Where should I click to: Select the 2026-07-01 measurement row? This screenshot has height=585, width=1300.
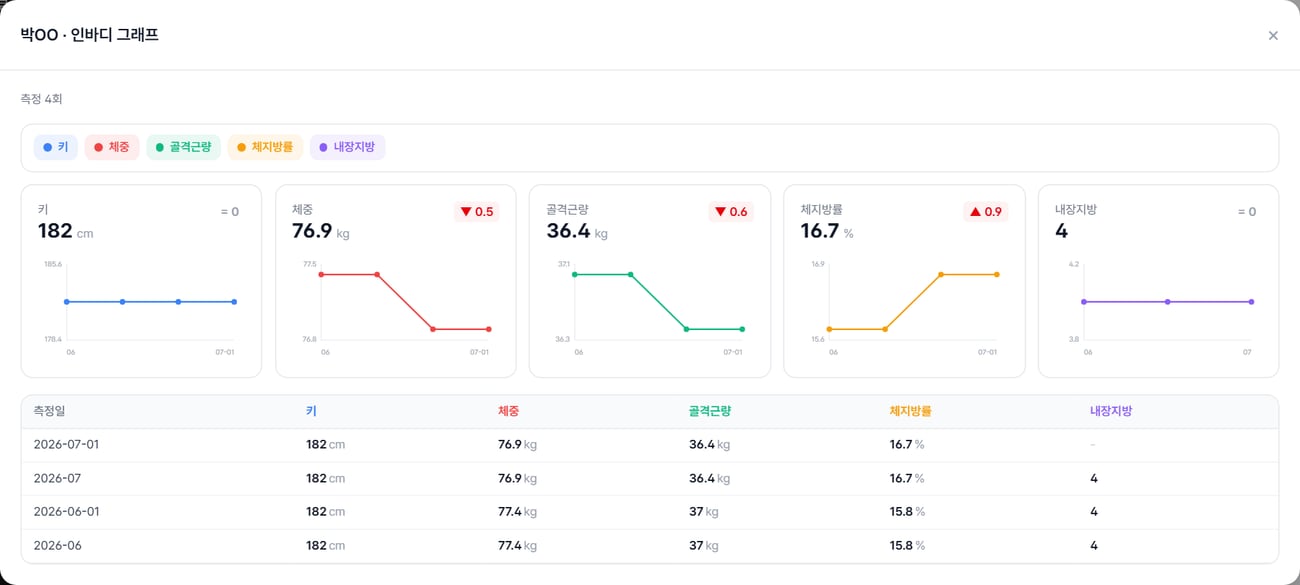coord(650,445)
